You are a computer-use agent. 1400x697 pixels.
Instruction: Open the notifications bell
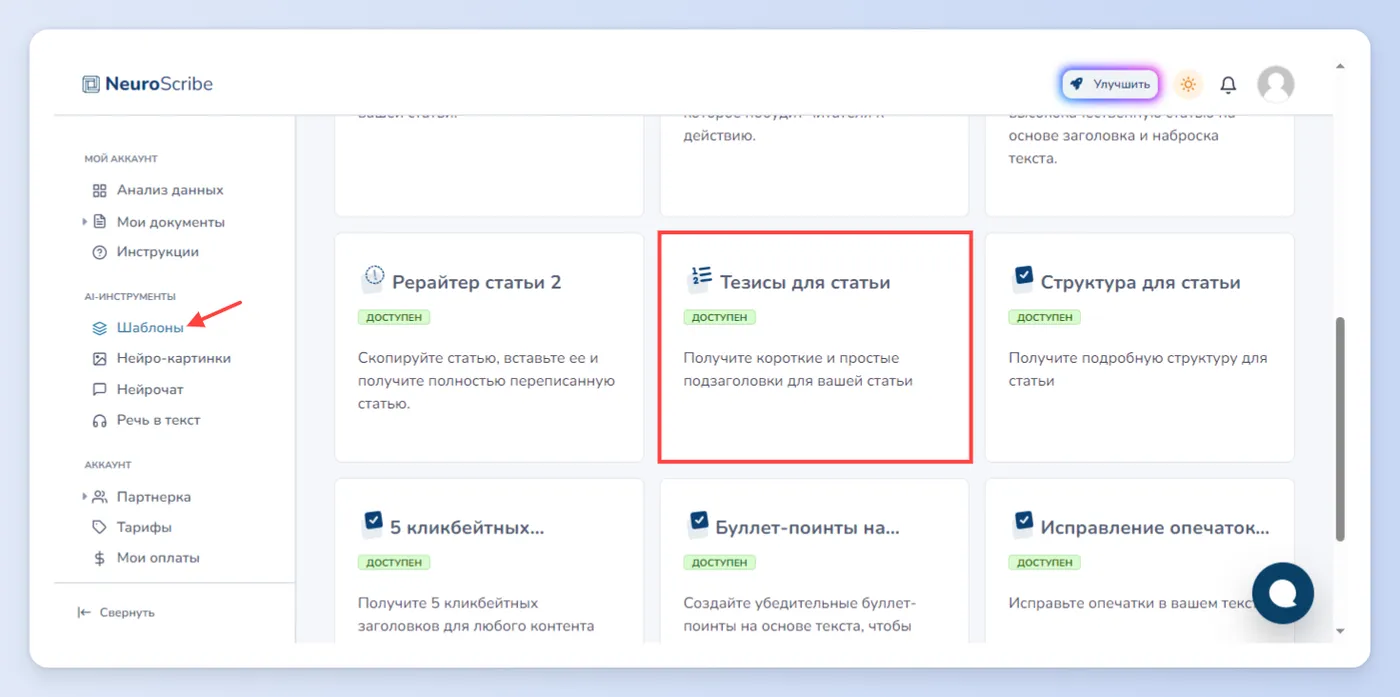pyautogui.click(x=1229, y=85)
